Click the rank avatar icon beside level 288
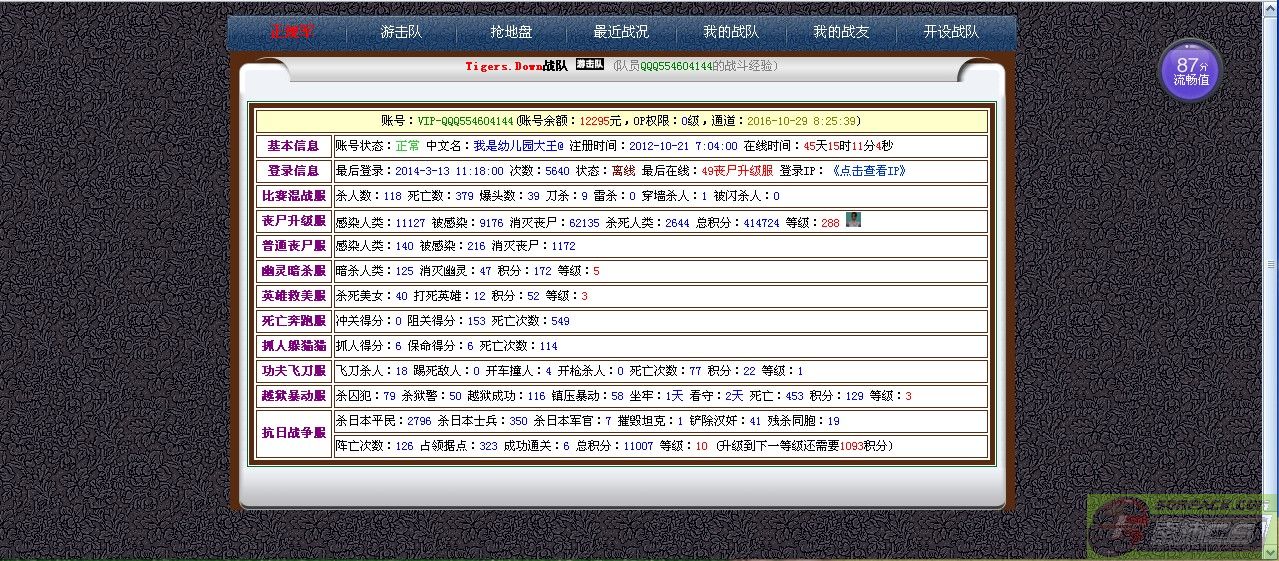 (853, 220)
